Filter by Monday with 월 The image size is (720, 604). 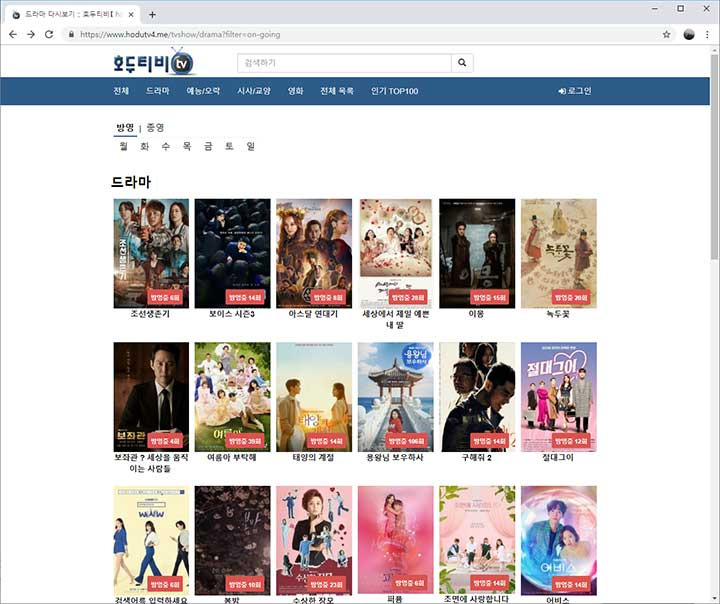124,147
